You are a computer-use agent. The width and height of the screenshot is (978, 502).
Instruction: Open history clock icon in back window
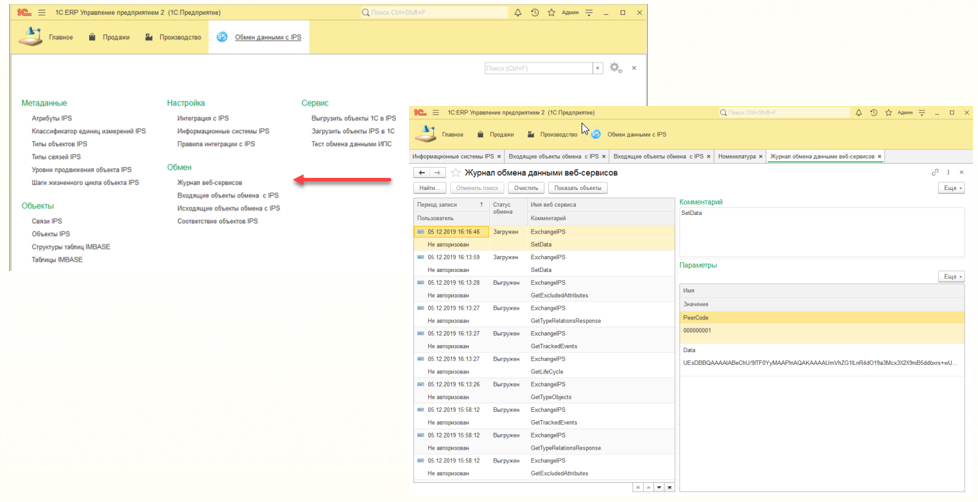534,13
